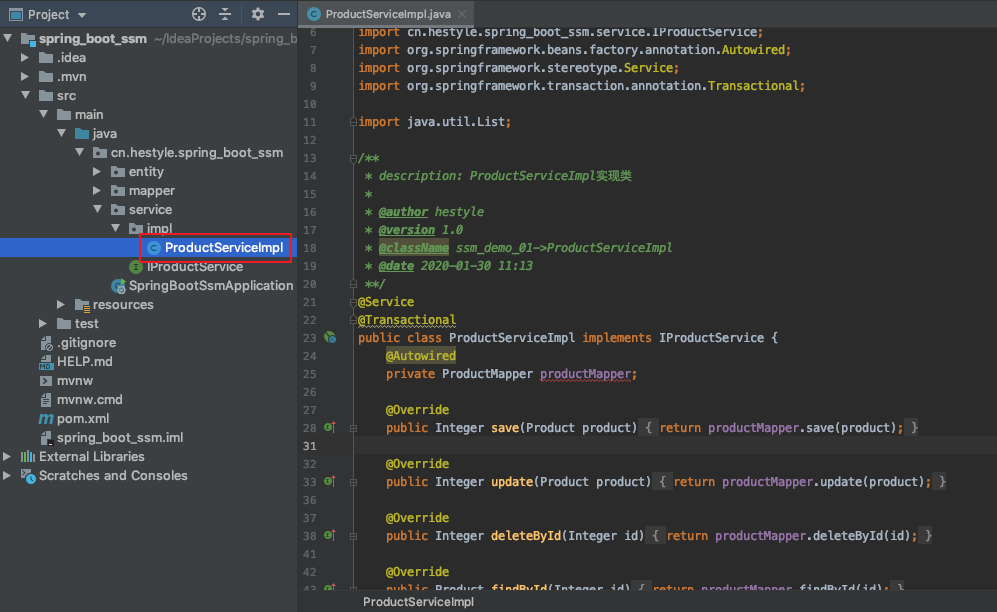Select the entity package row
This screenshot has width=997, height=612.
pos(146,172)
